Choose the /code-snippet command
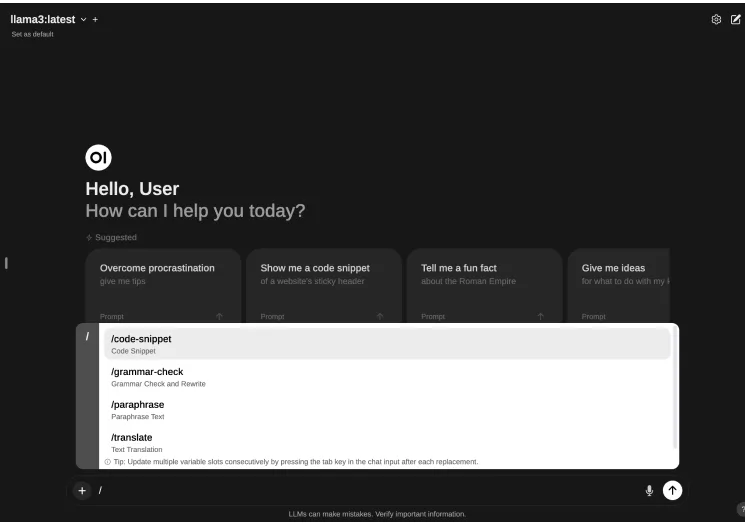 387,344
